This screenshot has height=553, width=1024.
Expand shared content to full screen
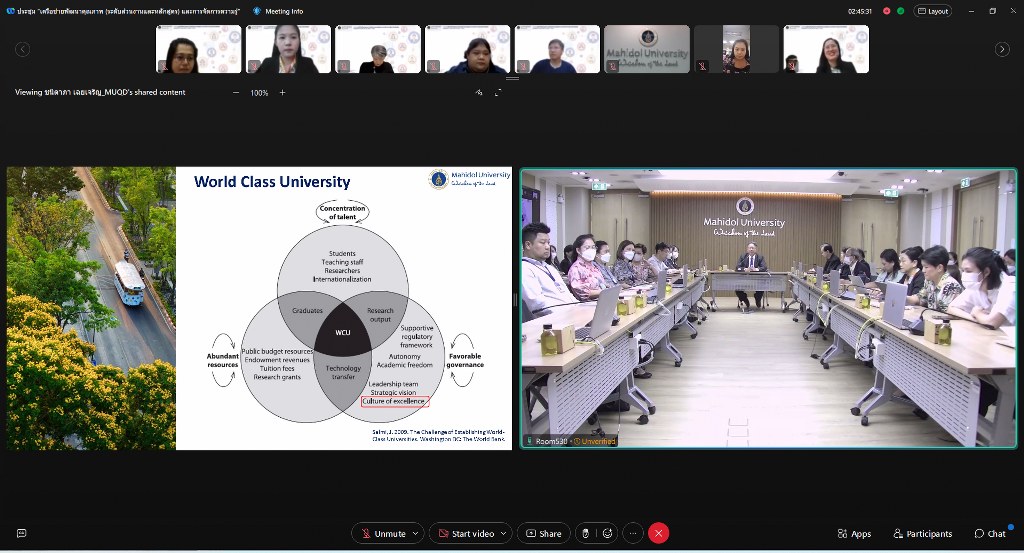click(x=498, y=93)
